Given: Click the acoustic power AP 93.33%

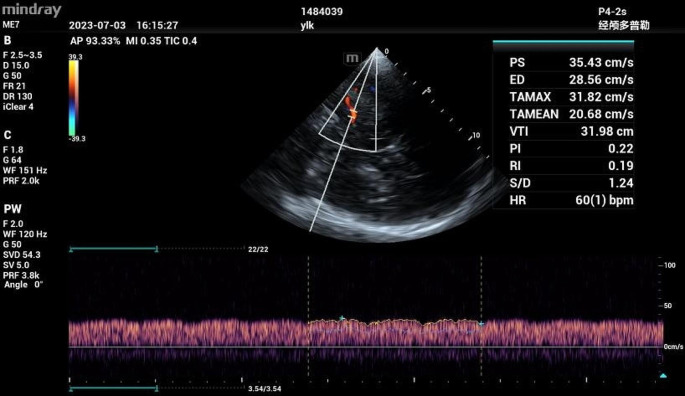Looking at the screenshot, I should coord(95,41).
